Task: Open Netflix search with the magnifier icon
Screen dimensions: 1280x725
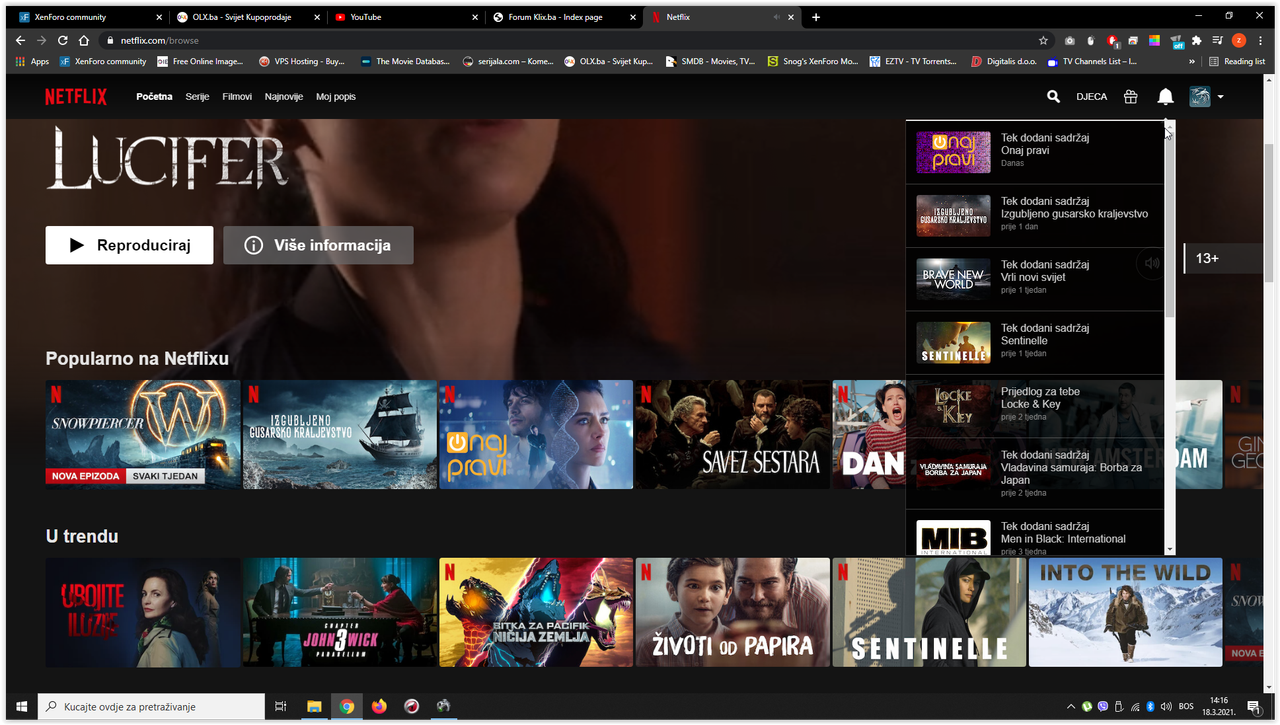Action: click(x=1053, y=97)
